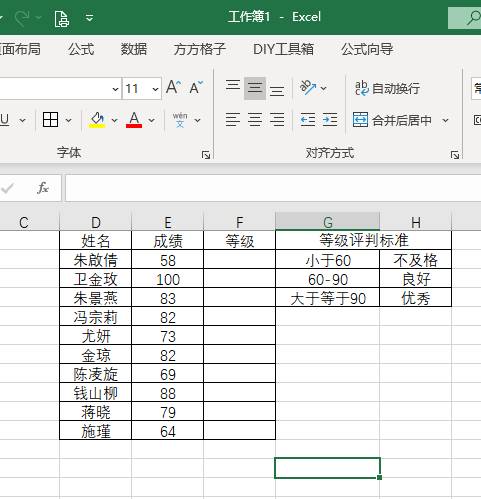Viewport: 481px width, 499px height.
Task: Expand the 合并后居中 dropdown arrow
Action: (x=445, y=120)
